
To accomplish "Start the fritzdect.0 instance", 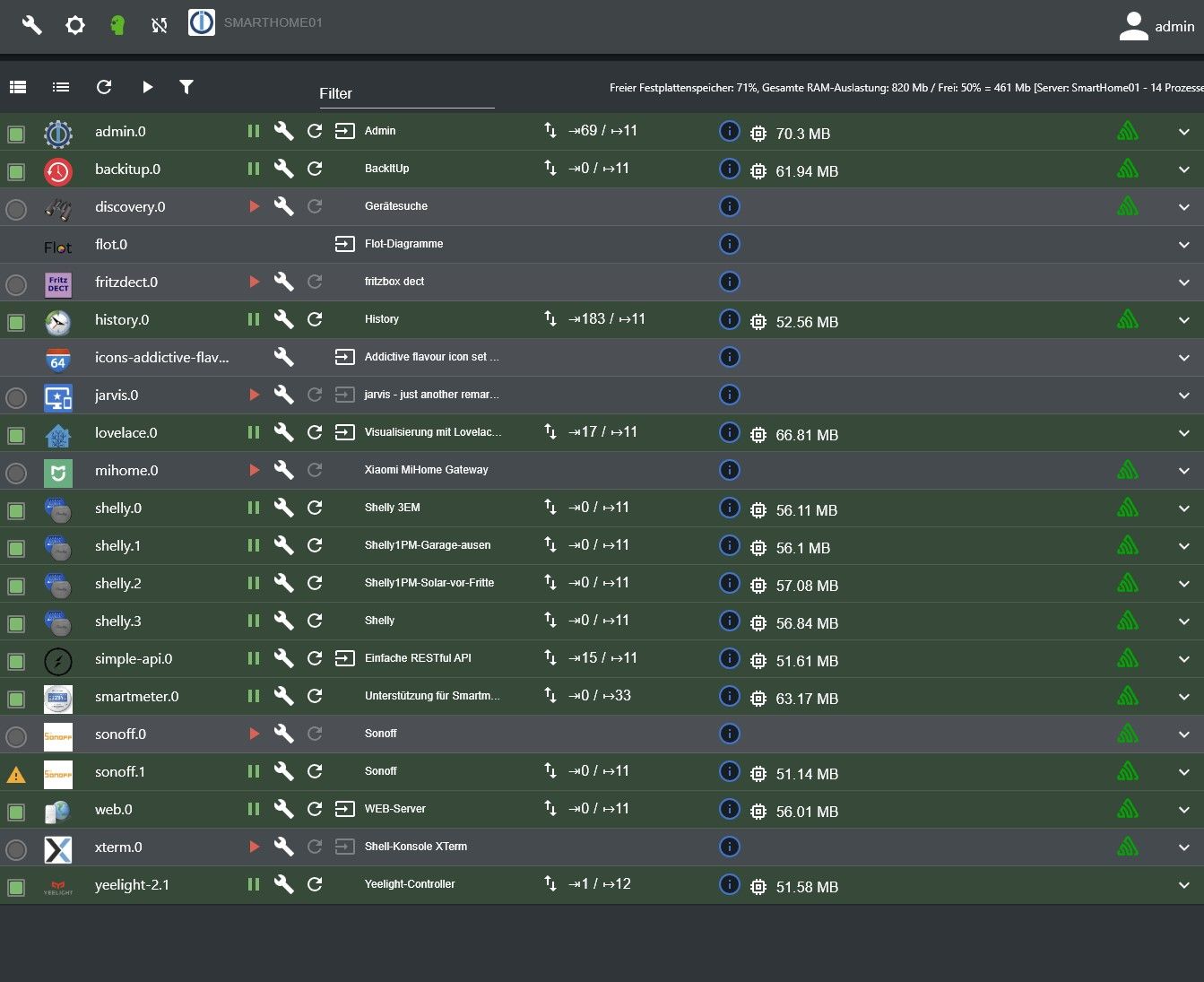I will click(x=254, y=282).
